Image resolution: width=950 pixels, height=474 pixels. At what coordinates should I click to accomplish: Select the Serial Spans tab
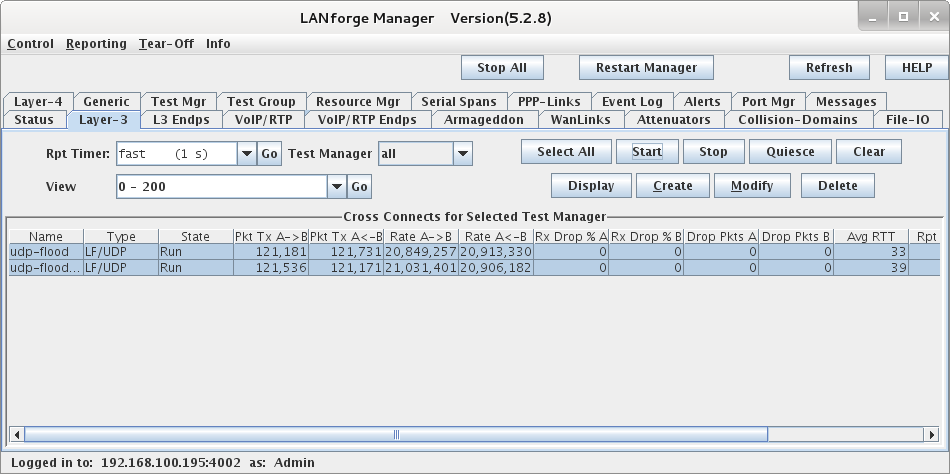tap(459, 101)
